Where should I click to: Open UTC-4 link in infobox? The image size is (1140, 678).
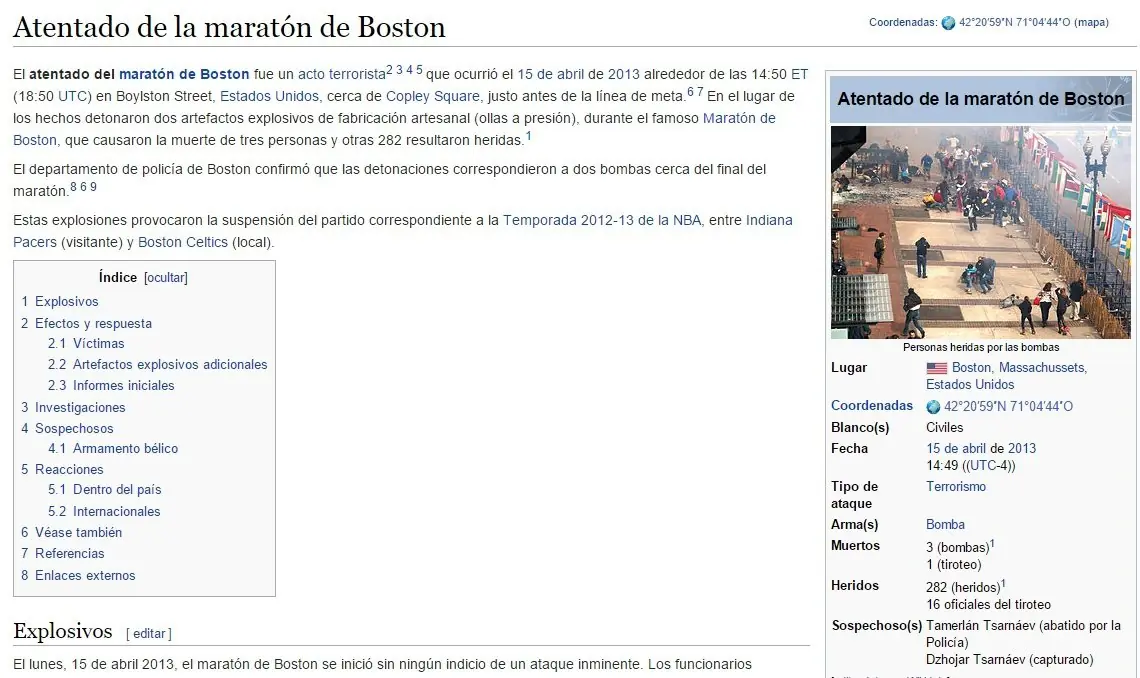click(x=989, y=466)
